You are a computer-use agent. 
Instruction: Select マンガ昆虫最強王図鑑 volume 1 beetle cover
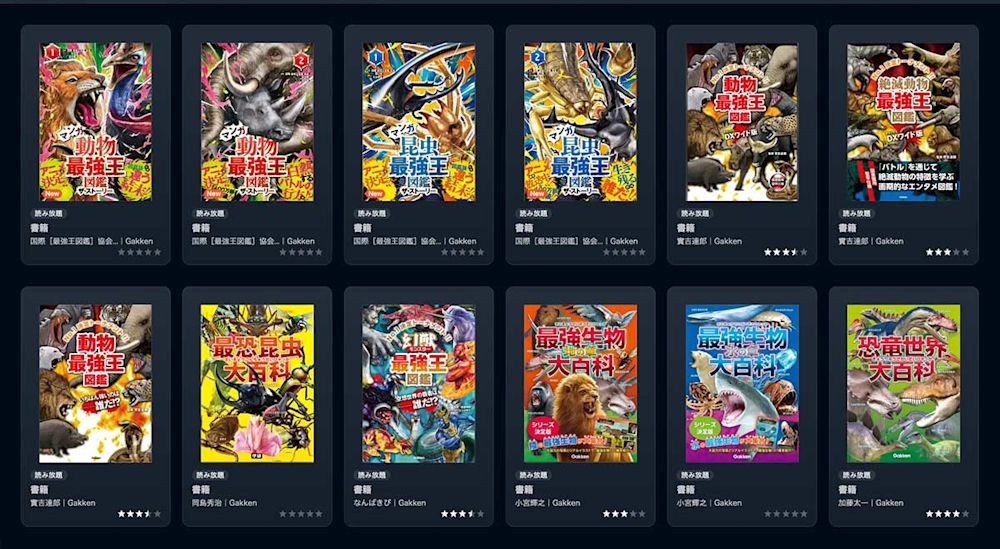[419, 122]
